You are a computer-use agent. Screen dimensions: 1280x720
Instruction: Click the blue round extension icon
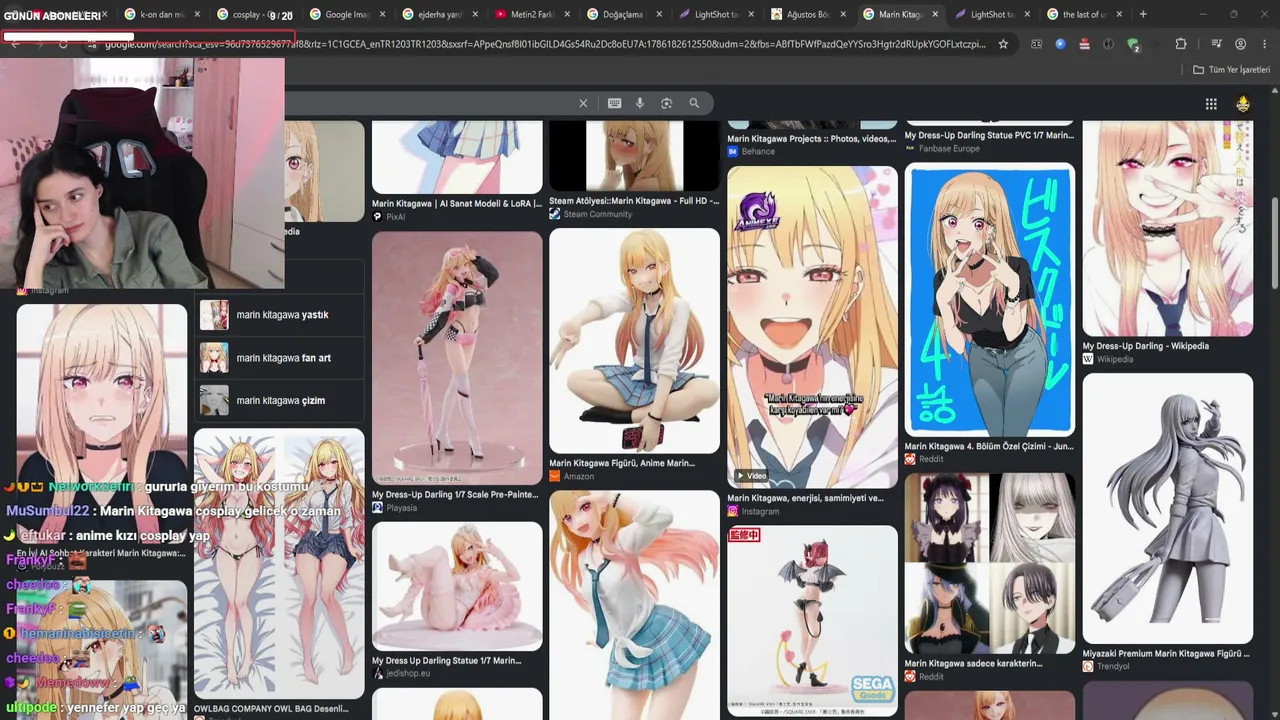pyautogui.click(x=1061, y=44)
